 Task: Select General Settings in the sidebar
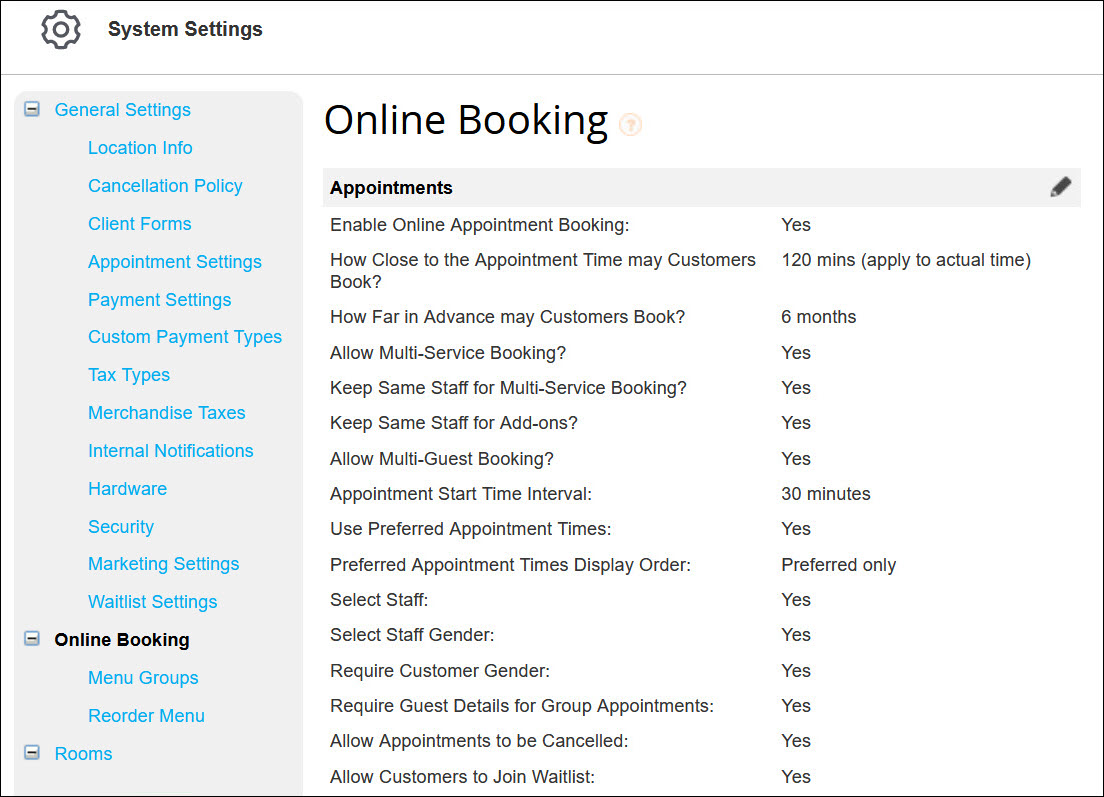click(122, 109)
